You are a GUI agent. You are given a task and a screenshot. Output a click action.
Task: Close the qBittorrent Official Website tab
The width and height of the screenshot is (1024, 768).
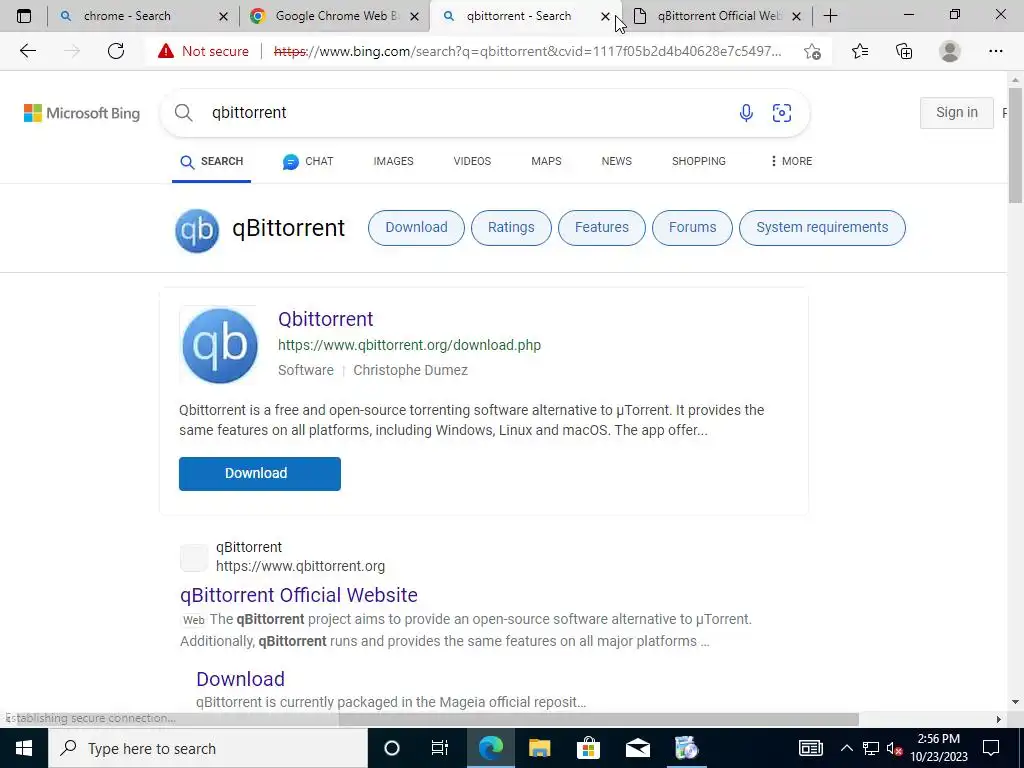(x=796, y=16)
